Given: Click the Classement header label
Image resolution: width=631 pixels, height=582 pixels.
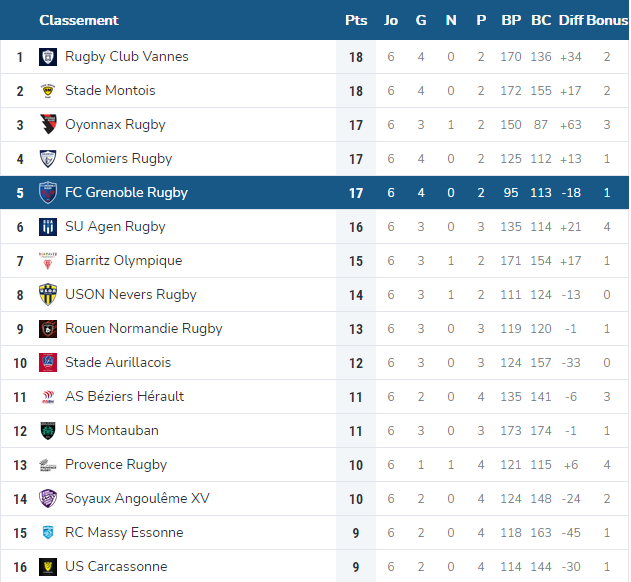Looking at the screenshot, I should [79, 20].
